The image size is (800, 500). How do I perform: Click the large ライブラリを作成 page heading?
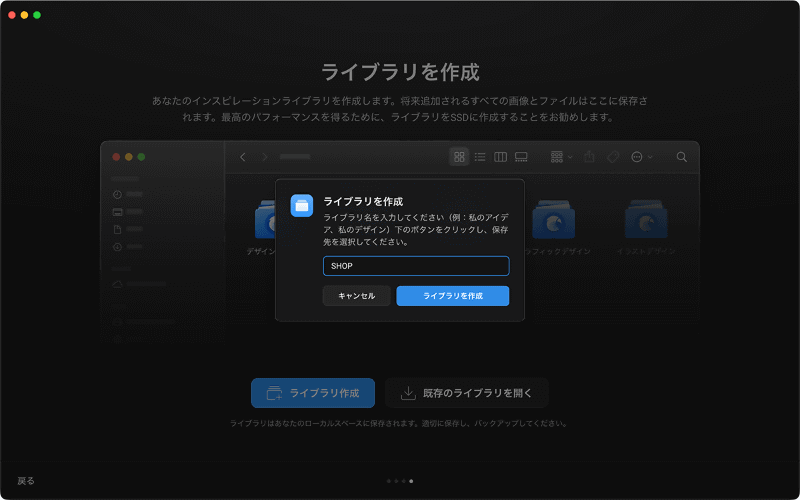coord(400,72)
